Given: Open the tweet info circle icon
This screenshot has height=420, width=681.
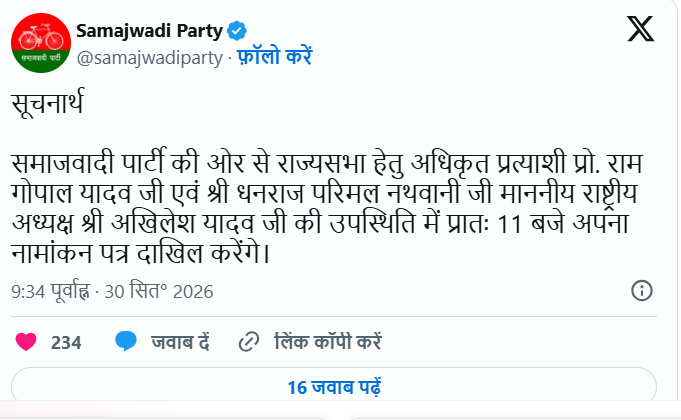Looking at the screenshot, I should [641, 291].
